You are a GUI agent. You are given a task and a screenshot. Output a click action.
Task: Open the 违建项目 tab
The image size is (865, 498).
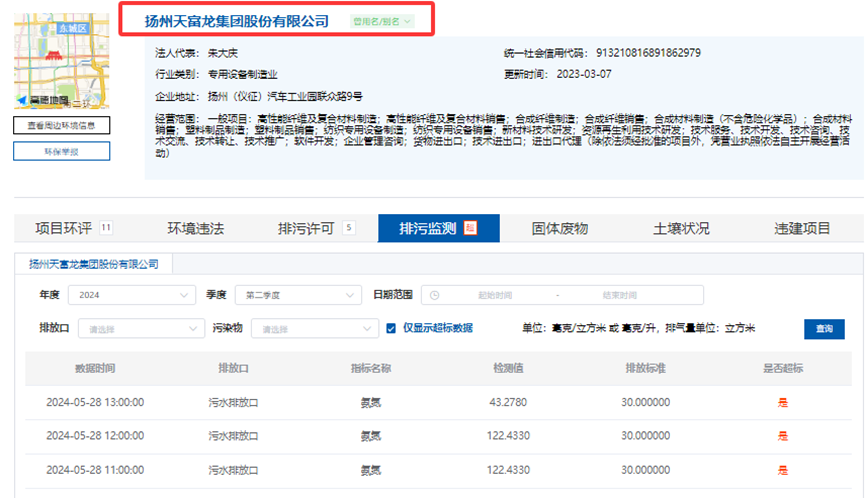point(802,228)
